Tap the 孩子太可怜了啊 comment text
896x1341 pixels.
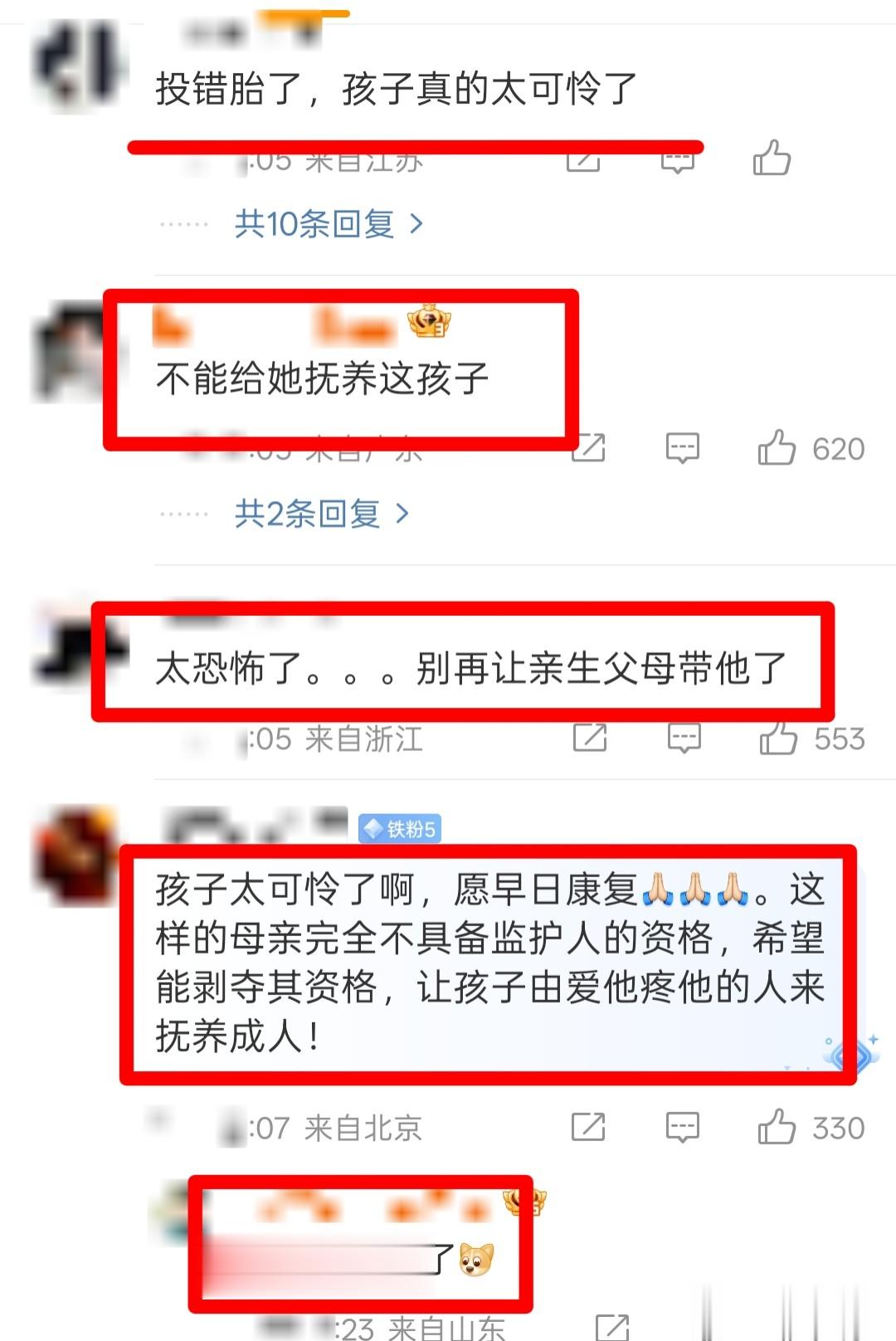(x=489, y=963)
